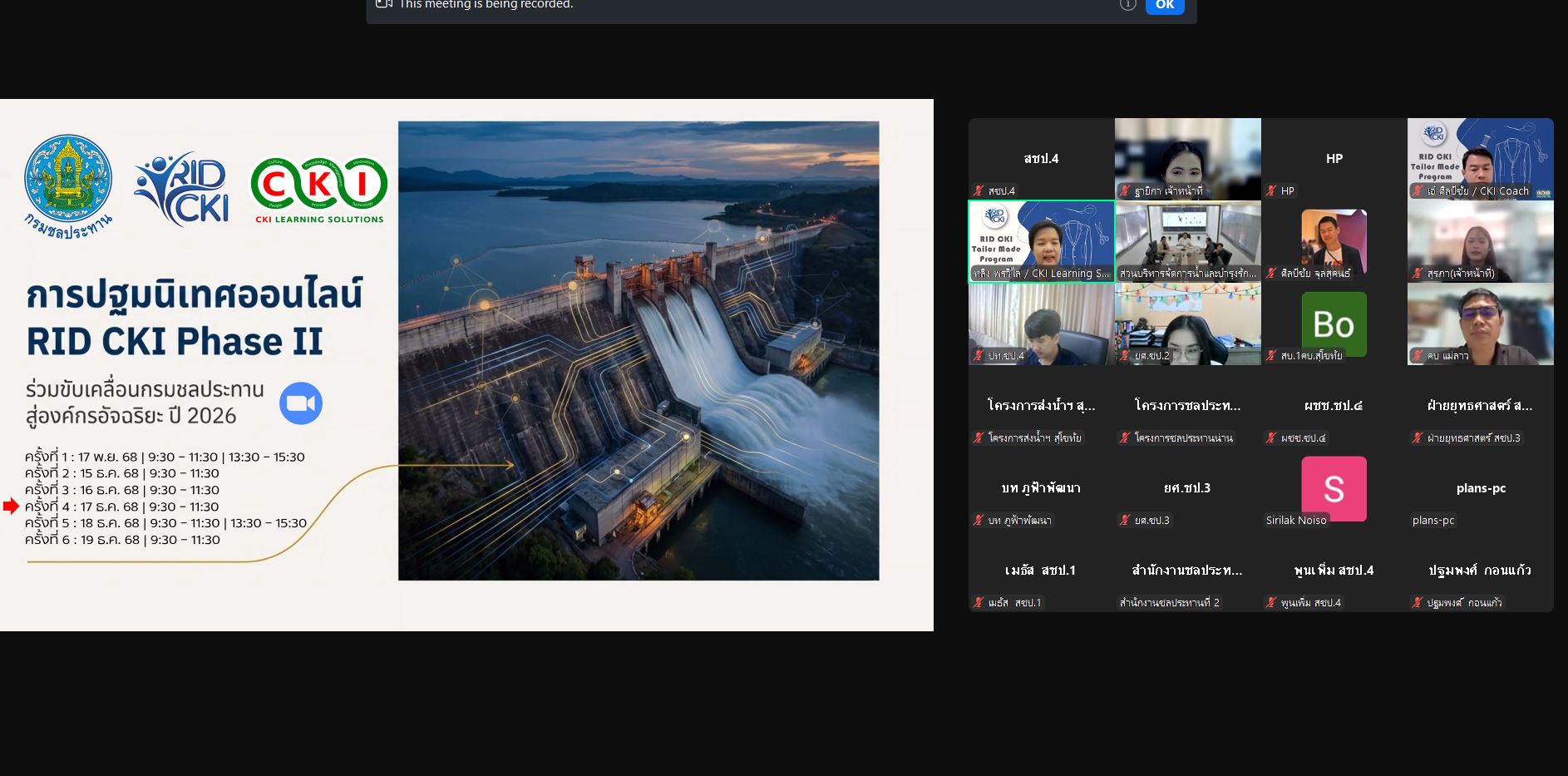Viewport: 1568px width, 776px height.
Task: Click the CKI Learning Solutions logo
Action: click(x=319, y=190)
